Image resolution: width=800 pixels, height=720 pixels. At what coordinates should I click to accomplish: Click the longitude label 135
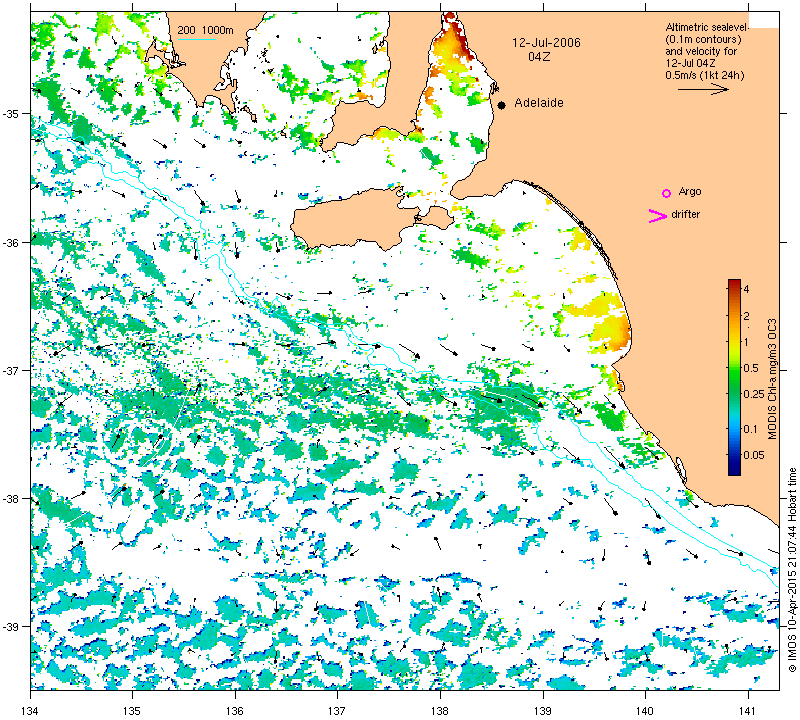click(133, 710)
